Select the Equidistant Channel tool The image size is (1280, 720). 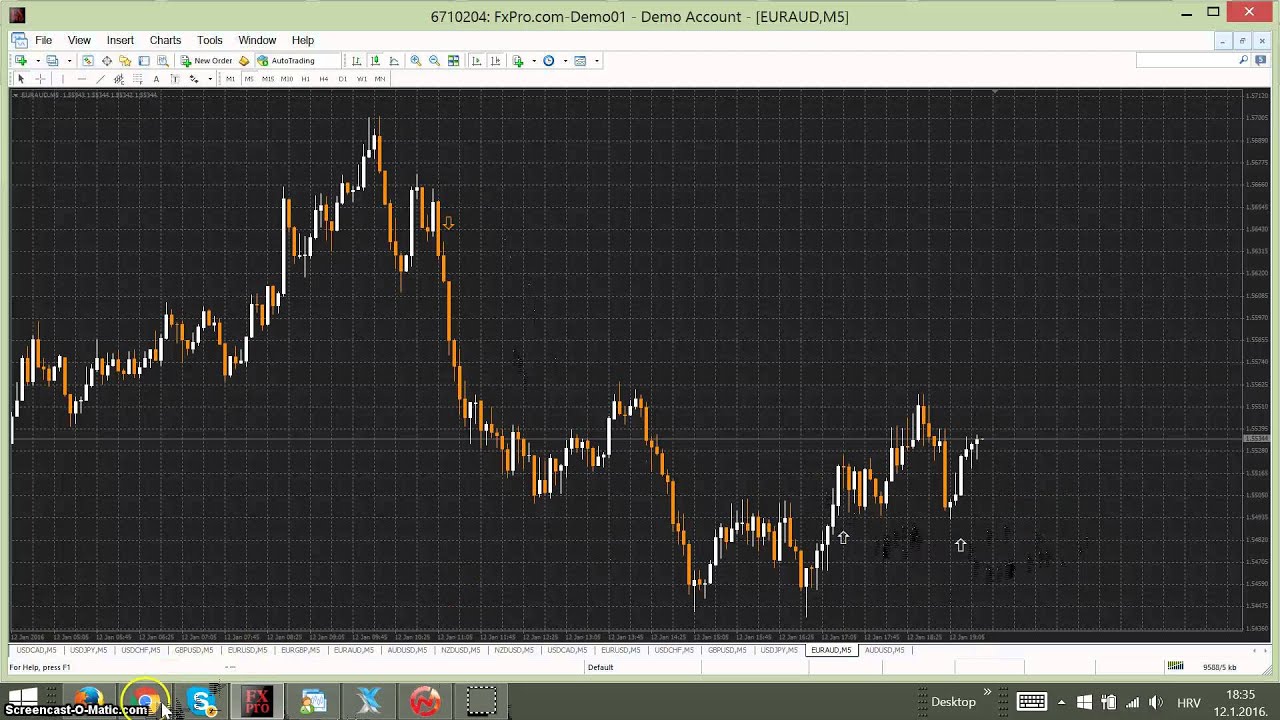pos(119,79)
